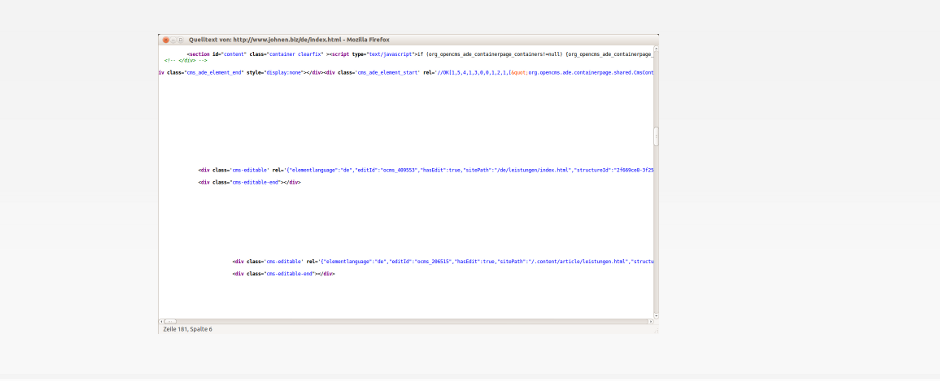The width and height of the screenshot is (940, 381).
Task: Click the "/.content/article/leistungen.html" sitePath value
Action: [579, 262]
